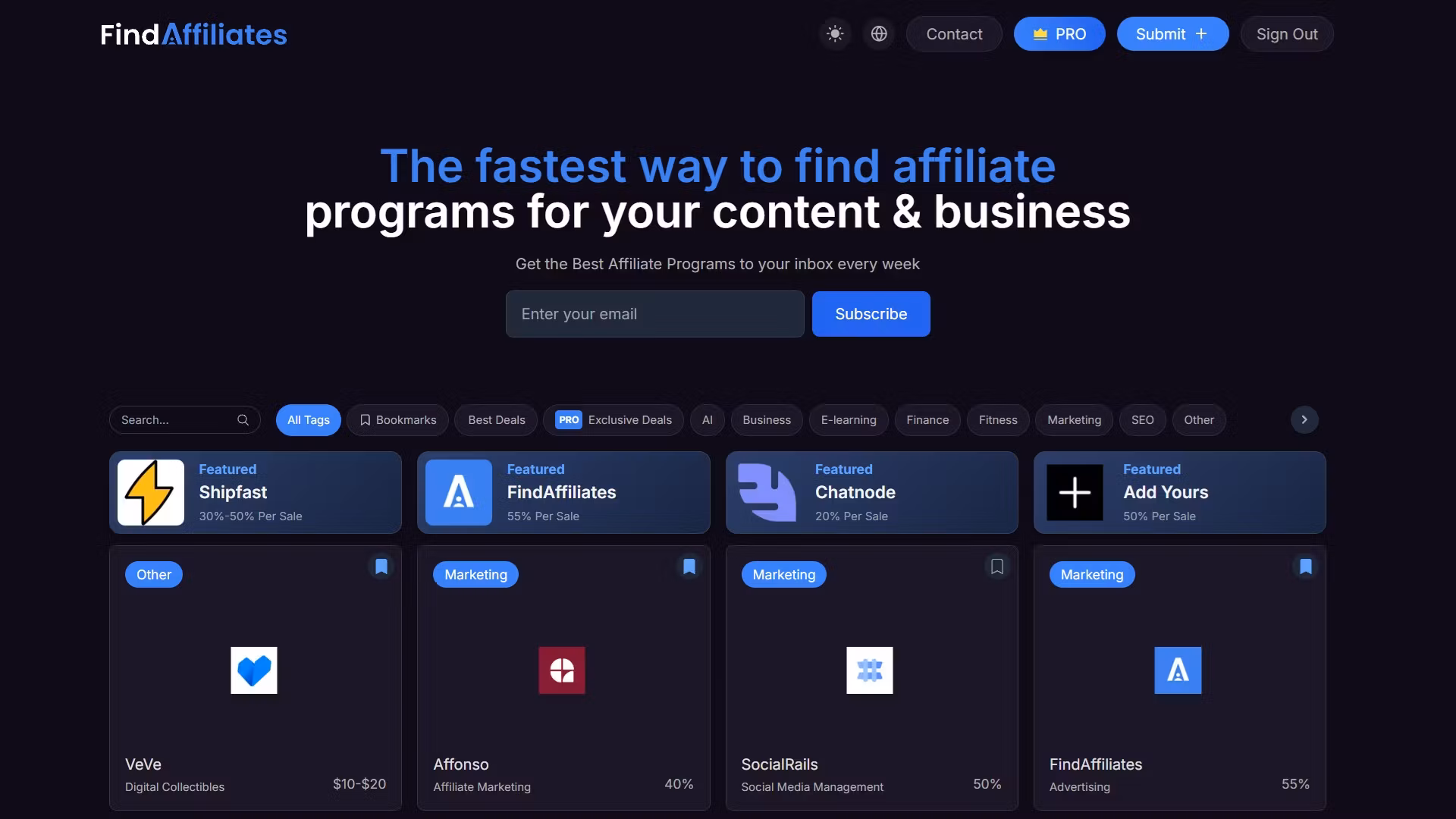Viewport: 1456px width, 819px height.
Task: Click the Add Yours plus icon
Action: pyautogui.click(x=1075, y=493)
